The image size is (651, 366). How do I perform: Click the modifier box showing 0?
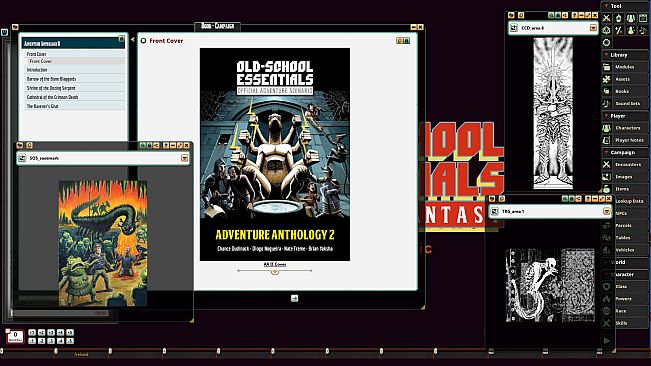pos(15,336)
